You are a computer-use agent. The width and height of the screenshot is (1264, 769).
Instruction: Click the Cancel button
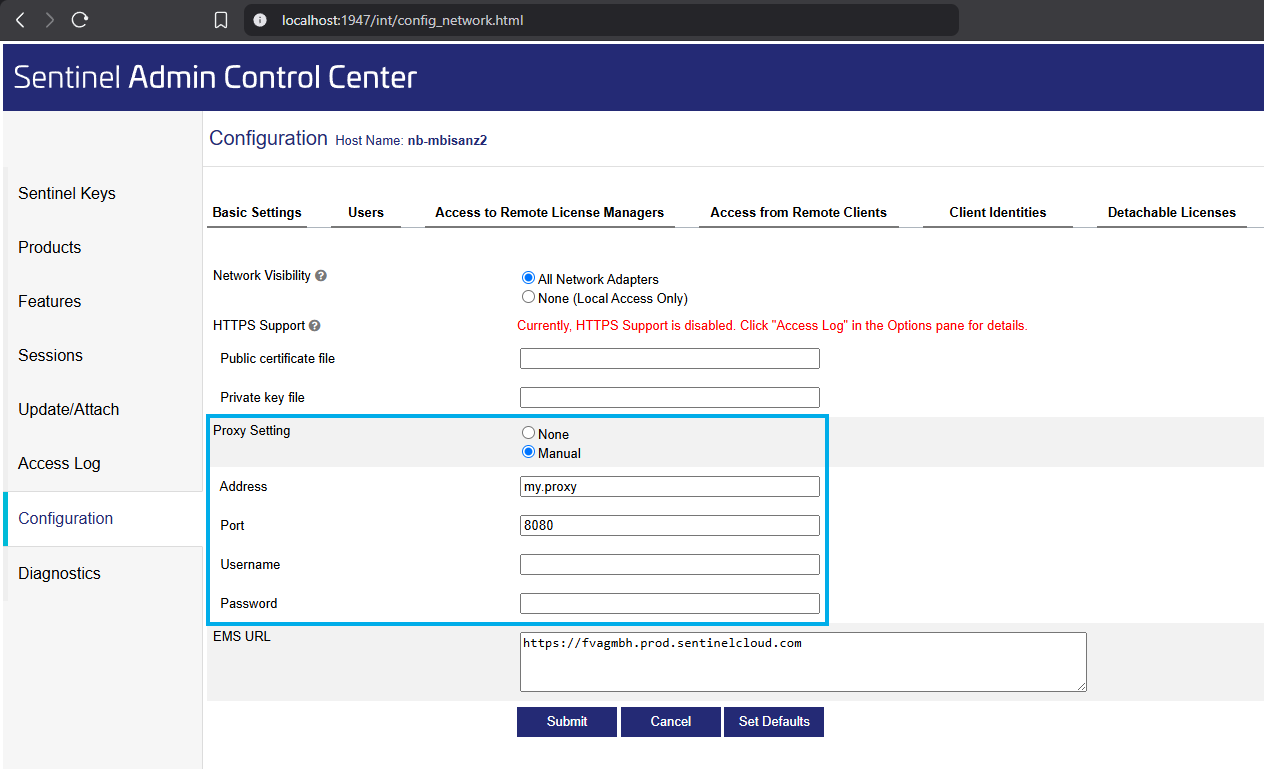click(x=671, y=722)
